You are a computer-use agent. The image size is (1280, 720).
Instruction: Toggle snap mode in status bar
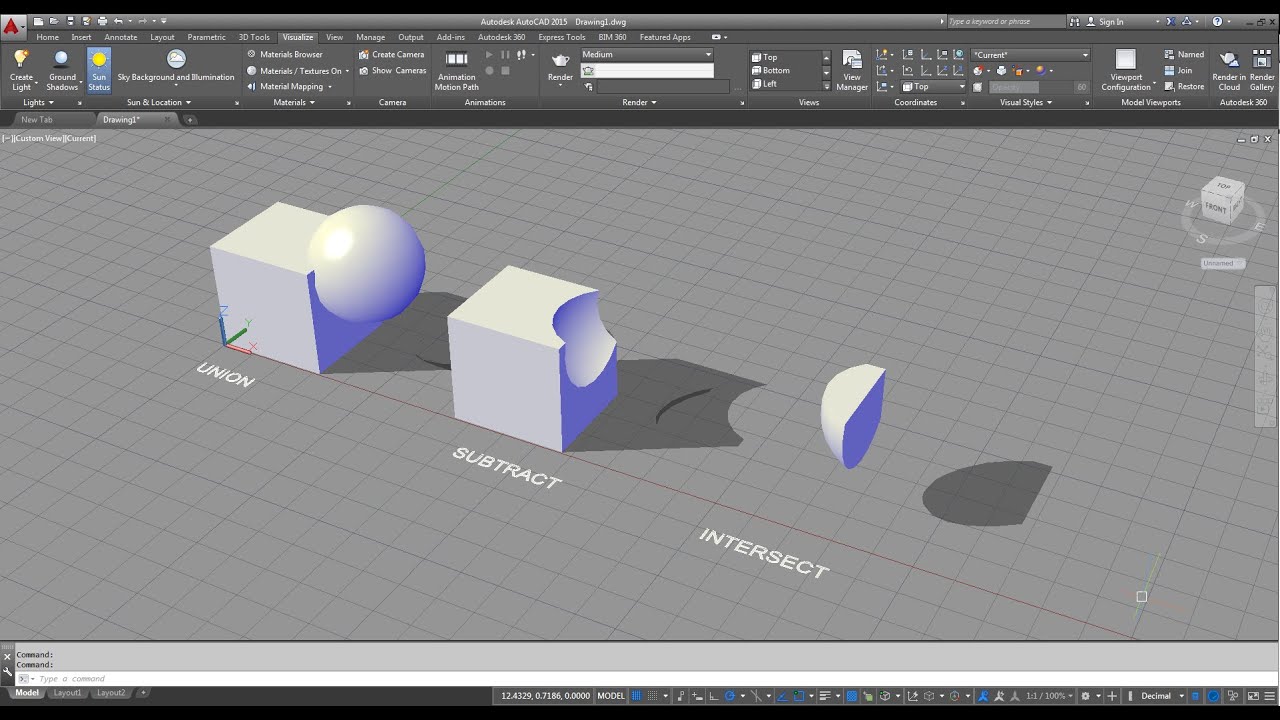(654, 695)
